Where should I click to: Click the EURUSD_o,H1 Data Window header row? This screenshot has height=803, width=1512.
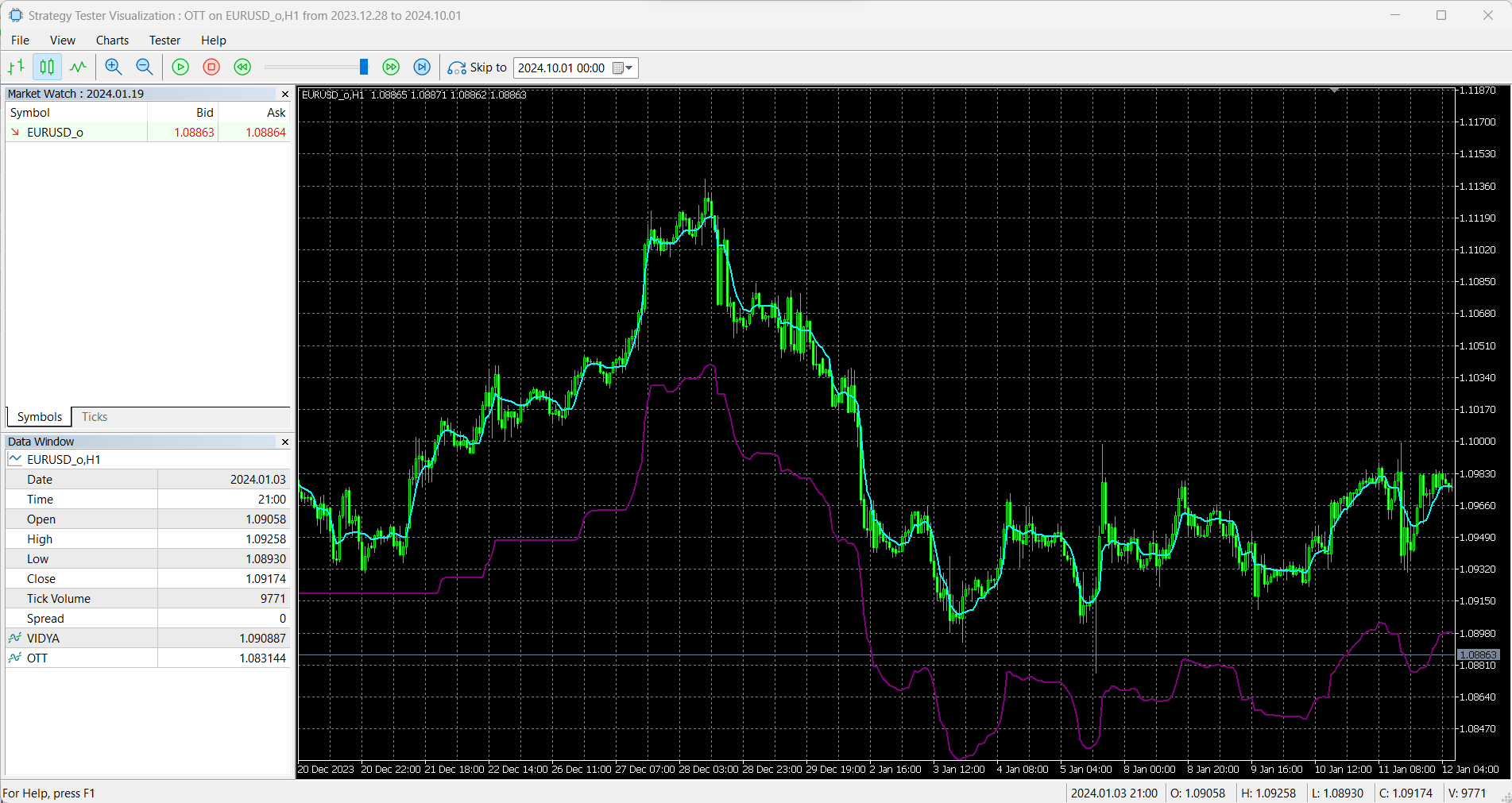149,460
